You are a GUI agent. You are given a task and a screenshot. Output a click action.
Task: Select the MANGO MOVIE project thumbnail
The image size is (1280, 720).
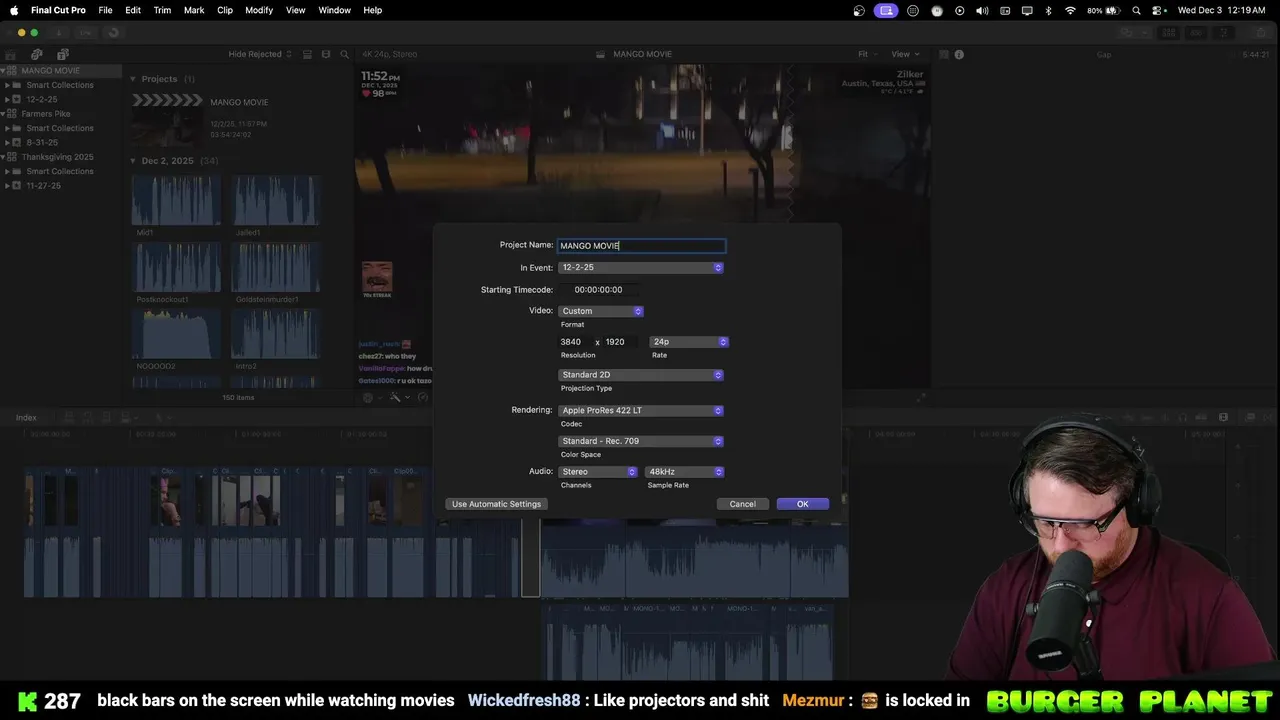click(167, 118)
